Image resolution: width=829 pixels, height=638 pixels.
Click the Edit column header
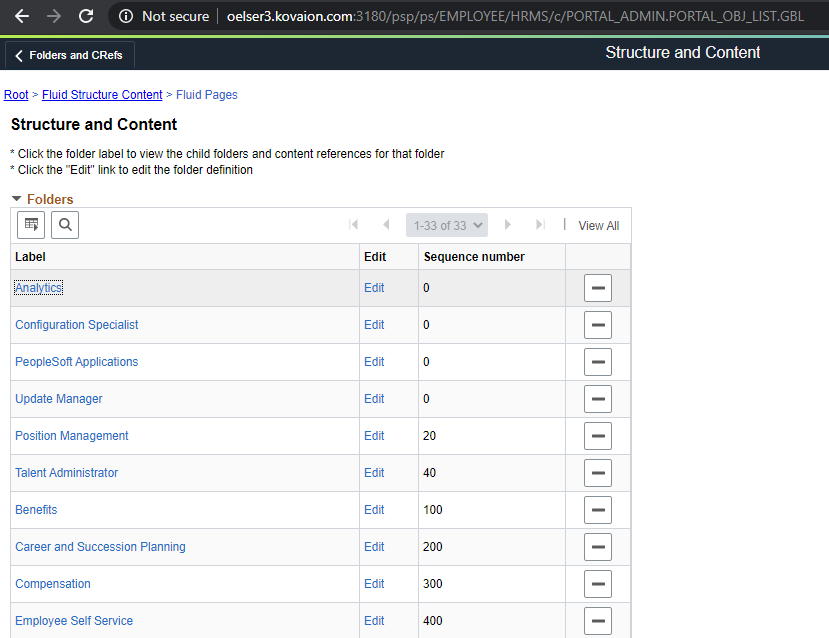375,257
